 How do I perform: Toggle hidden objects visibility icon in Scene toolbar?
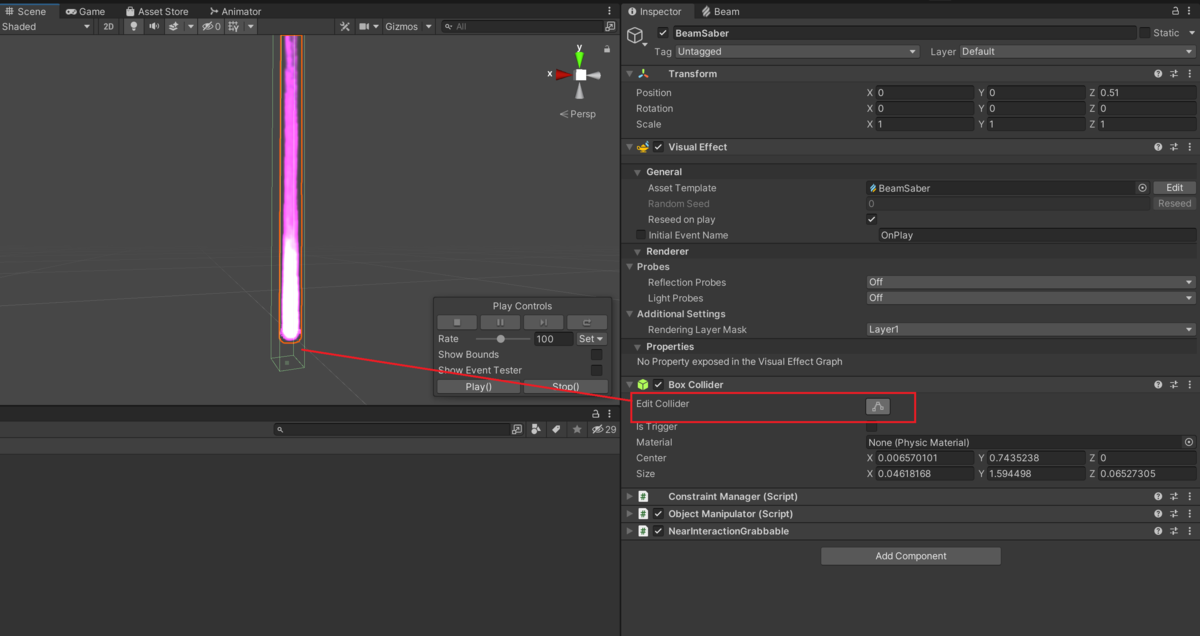pyautogui.click(x=211, y=27)
